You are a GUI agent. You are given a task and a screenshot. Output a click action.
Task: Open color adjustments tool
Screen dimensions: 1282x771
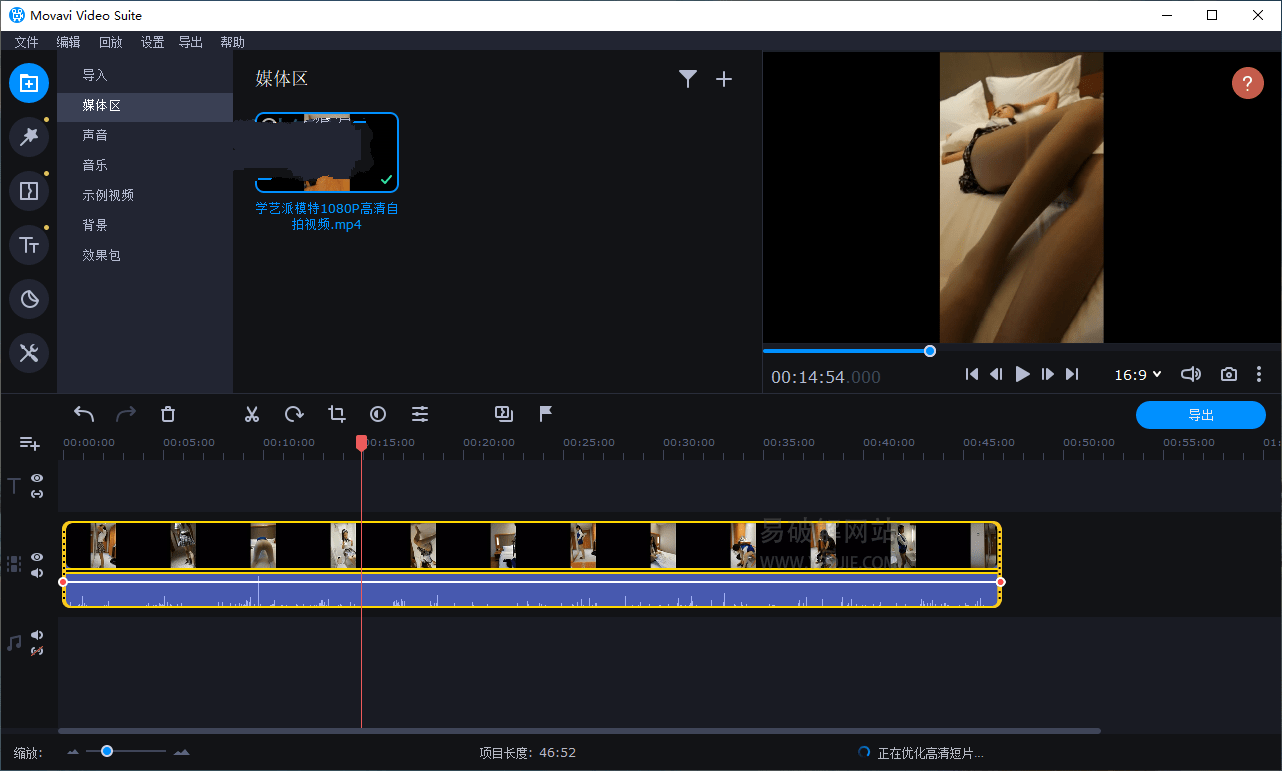[x=378, y=414]
